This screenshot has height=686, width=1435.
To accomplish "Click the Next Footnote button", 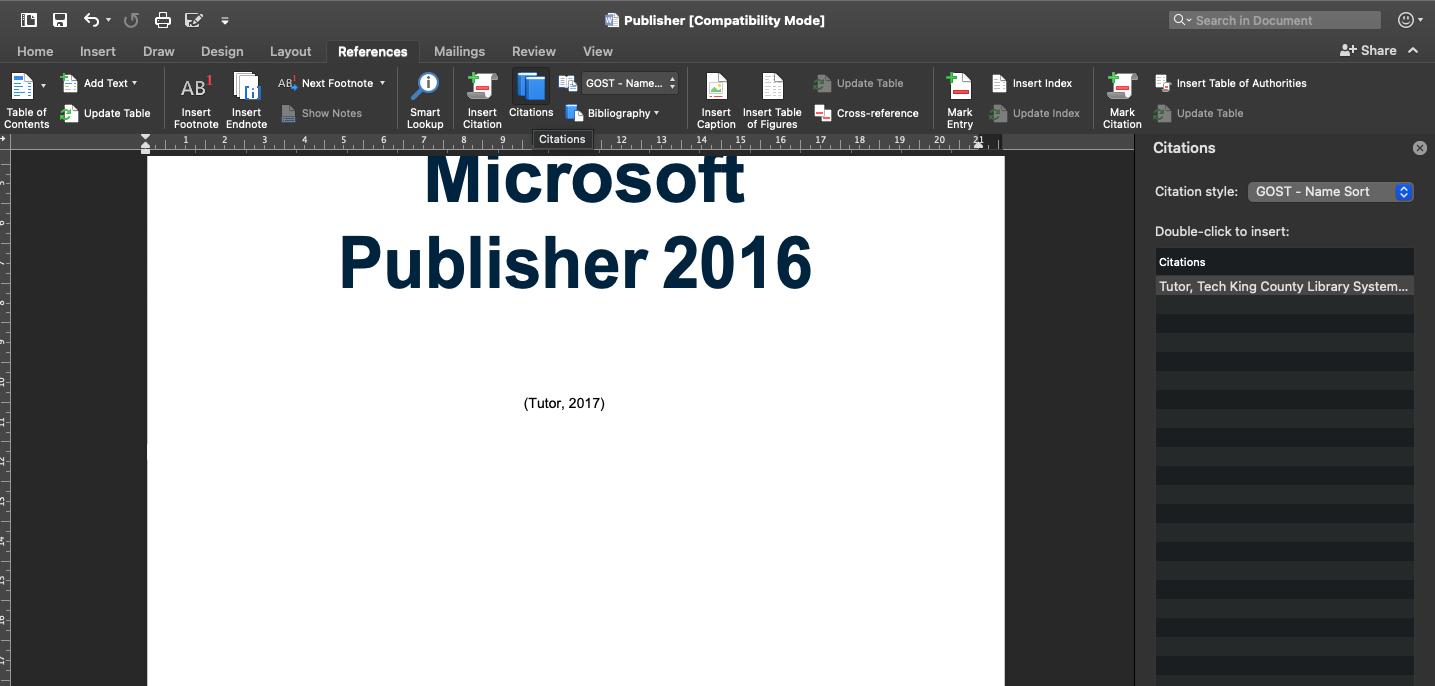I will coord(326,83).
